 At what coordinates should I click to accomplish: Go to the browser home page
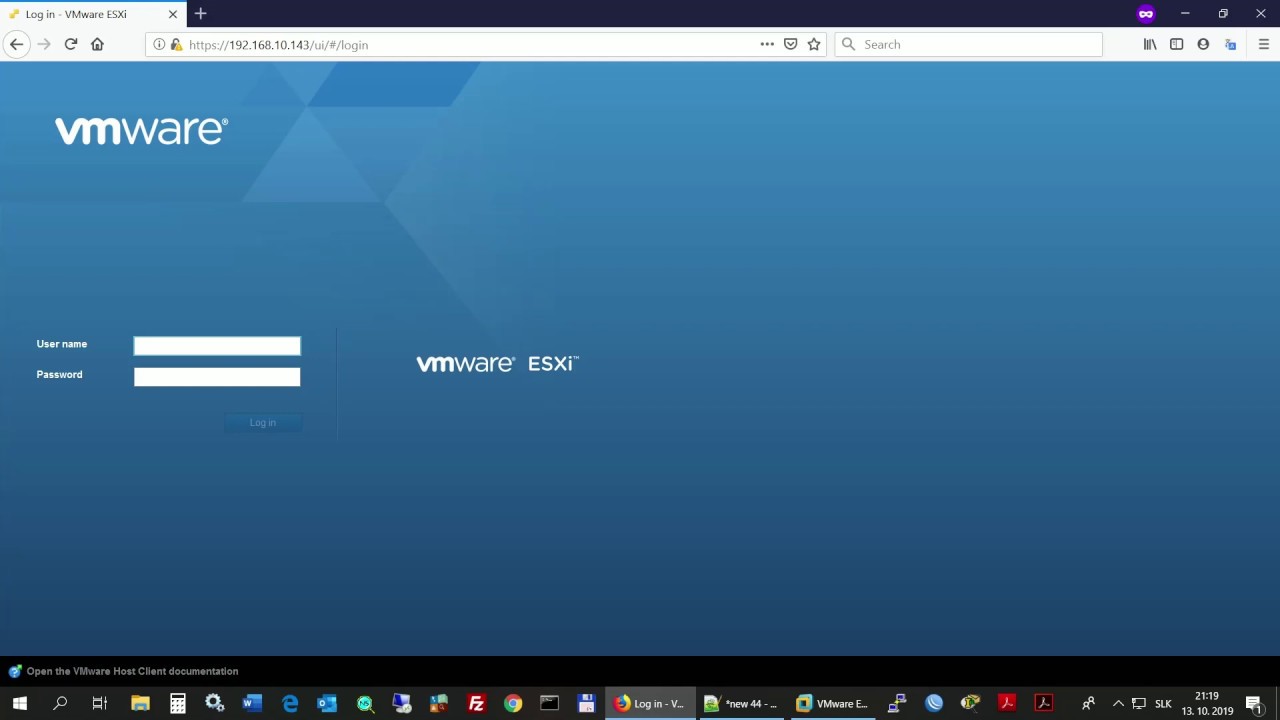(x=97, y=44)
